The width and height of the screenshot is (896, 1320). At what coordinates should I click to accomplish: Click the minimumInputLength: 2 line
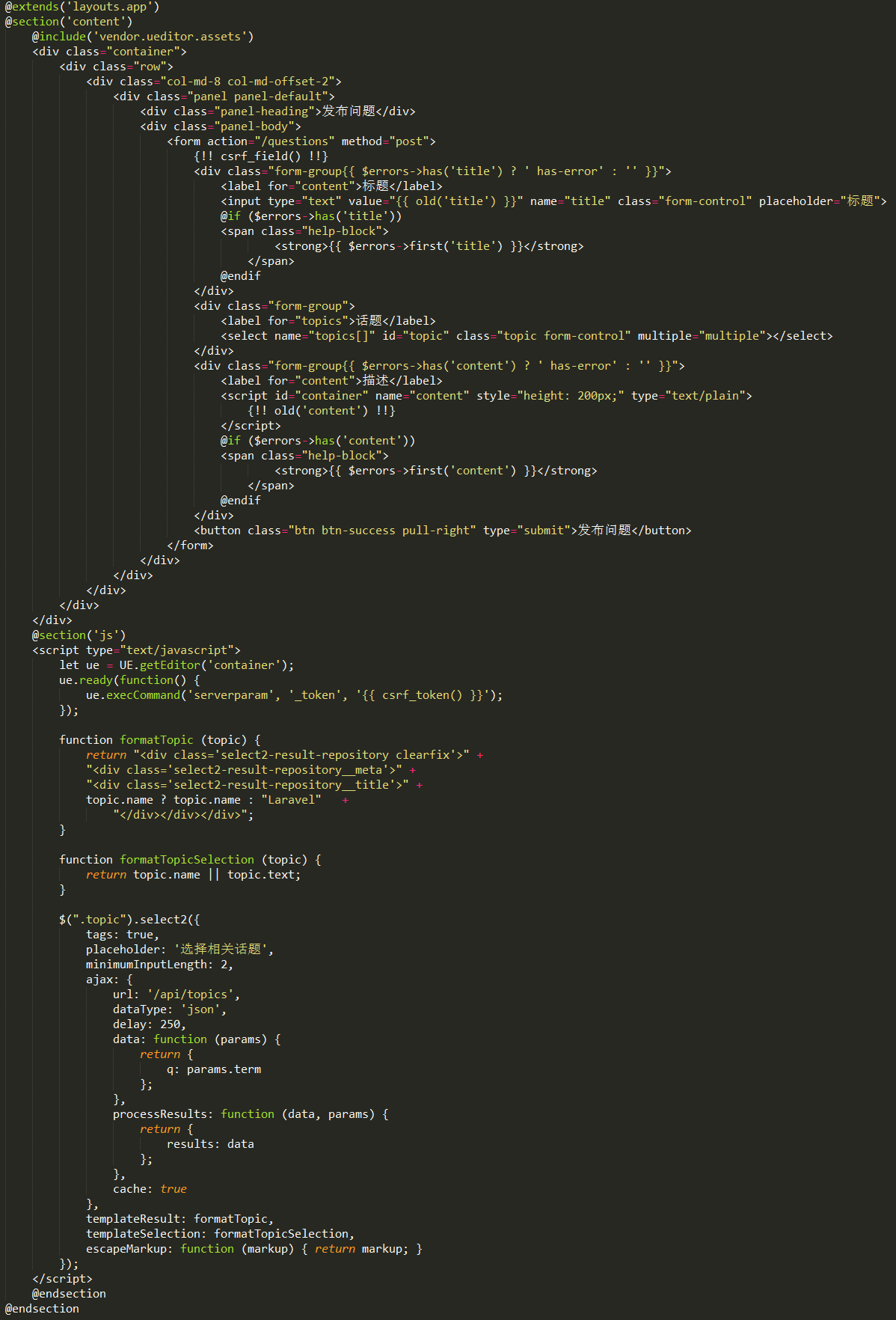coord(160,965)
